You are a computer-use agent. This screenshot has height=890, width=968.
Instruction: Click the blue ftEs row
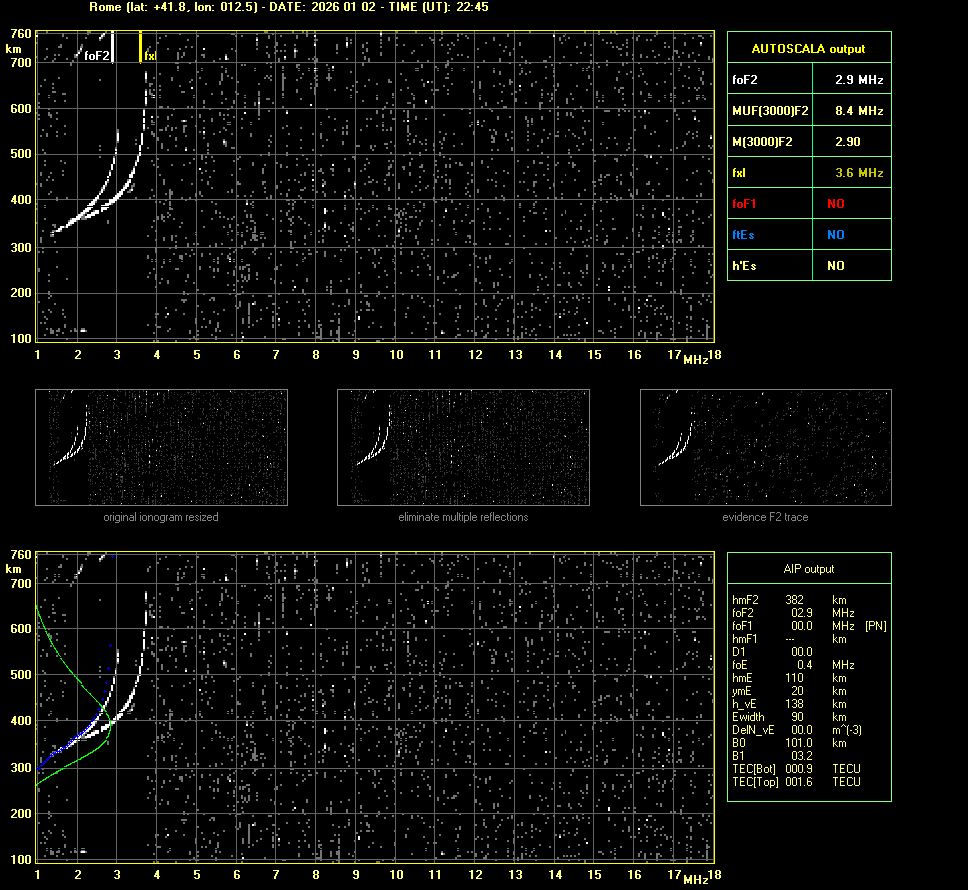[x=808, y=235]
